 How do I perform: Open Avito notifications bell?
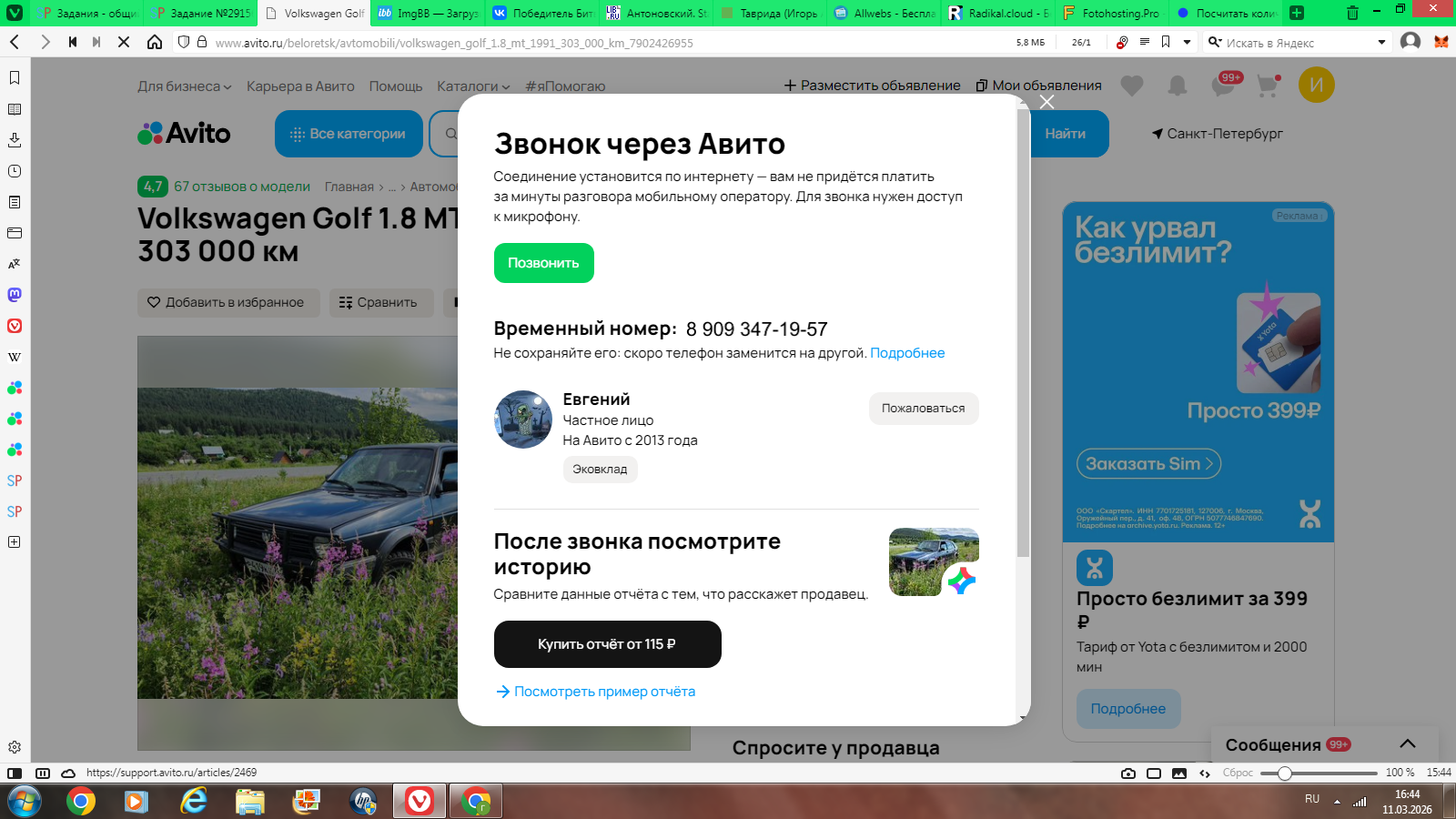tap(1178, 86)
